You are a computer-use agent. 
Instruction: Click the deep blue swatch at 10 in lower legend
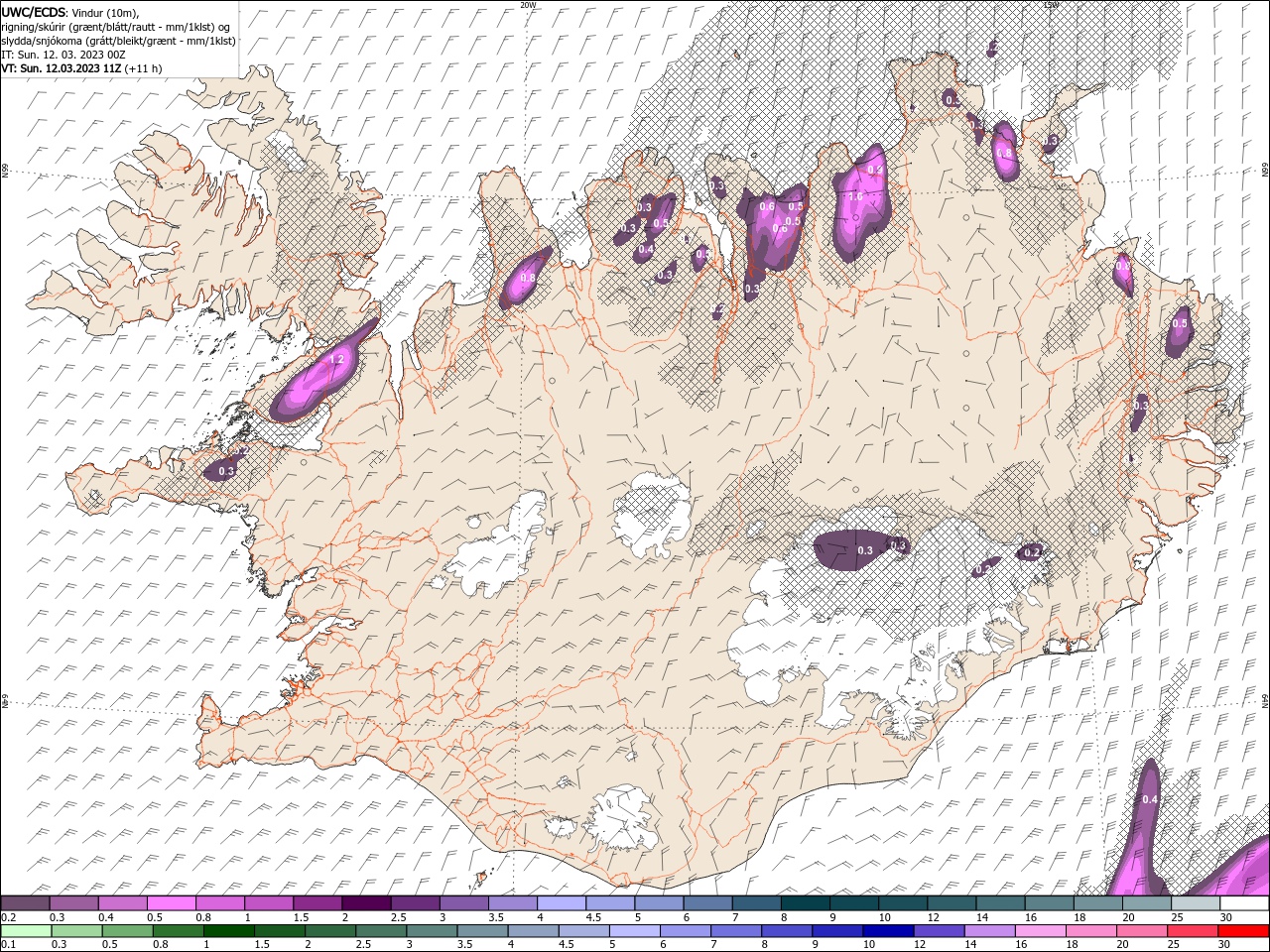(888, 931)
